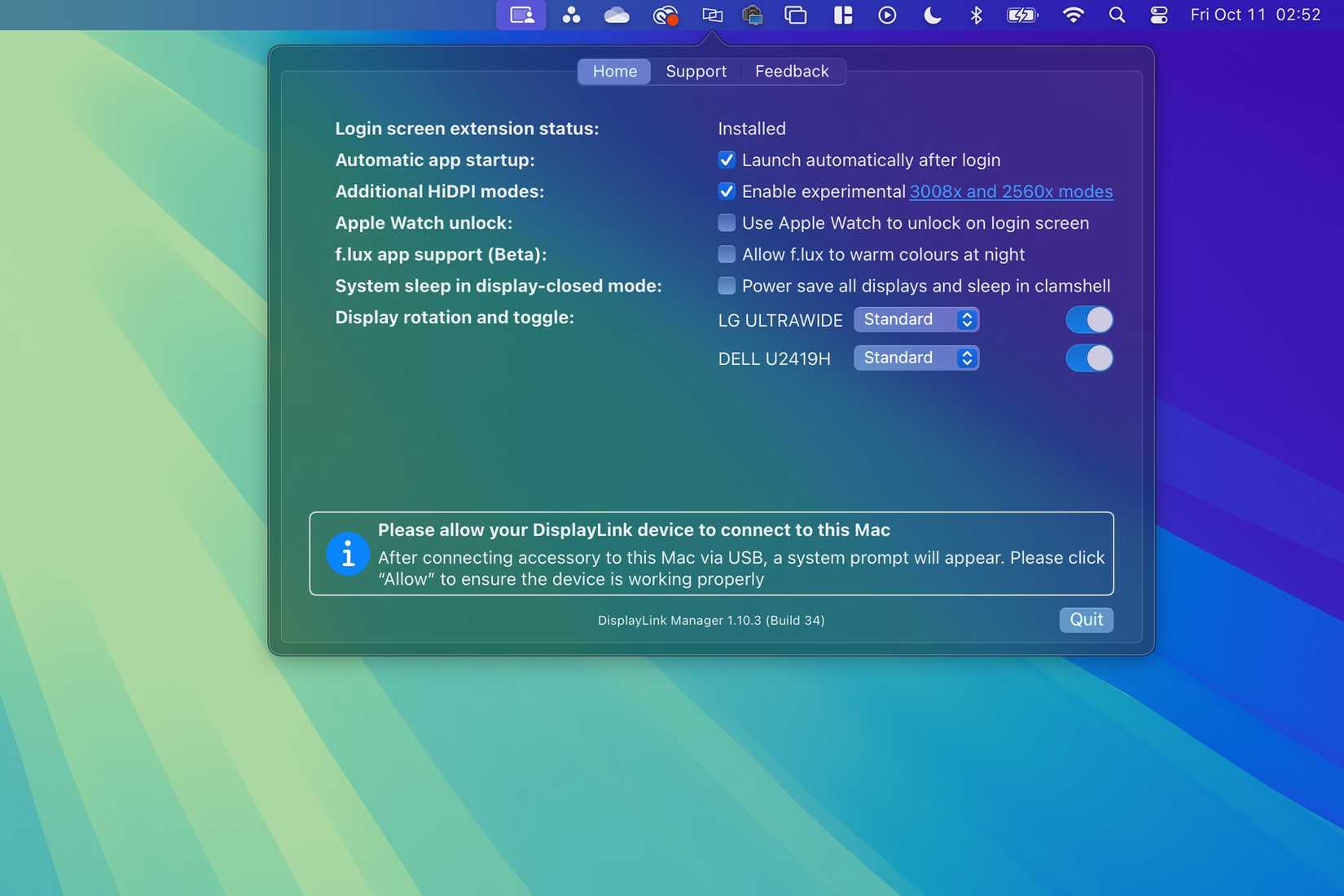Open the Focus crescent moon icon
Screen dimensions: 1344x896
click(933, 15)
